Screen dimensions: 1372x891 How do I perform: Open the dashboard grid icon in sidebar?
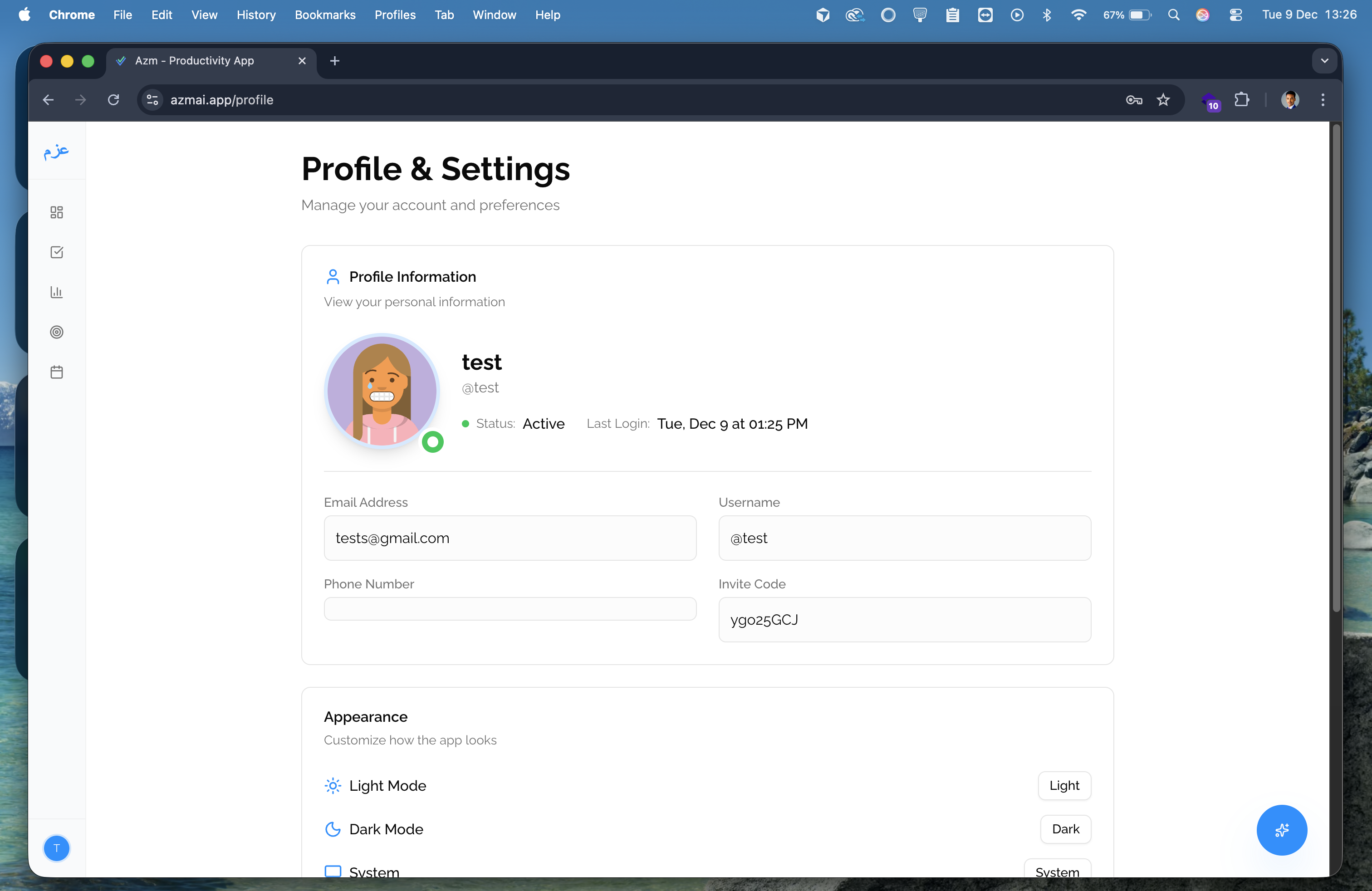[57, 213]
